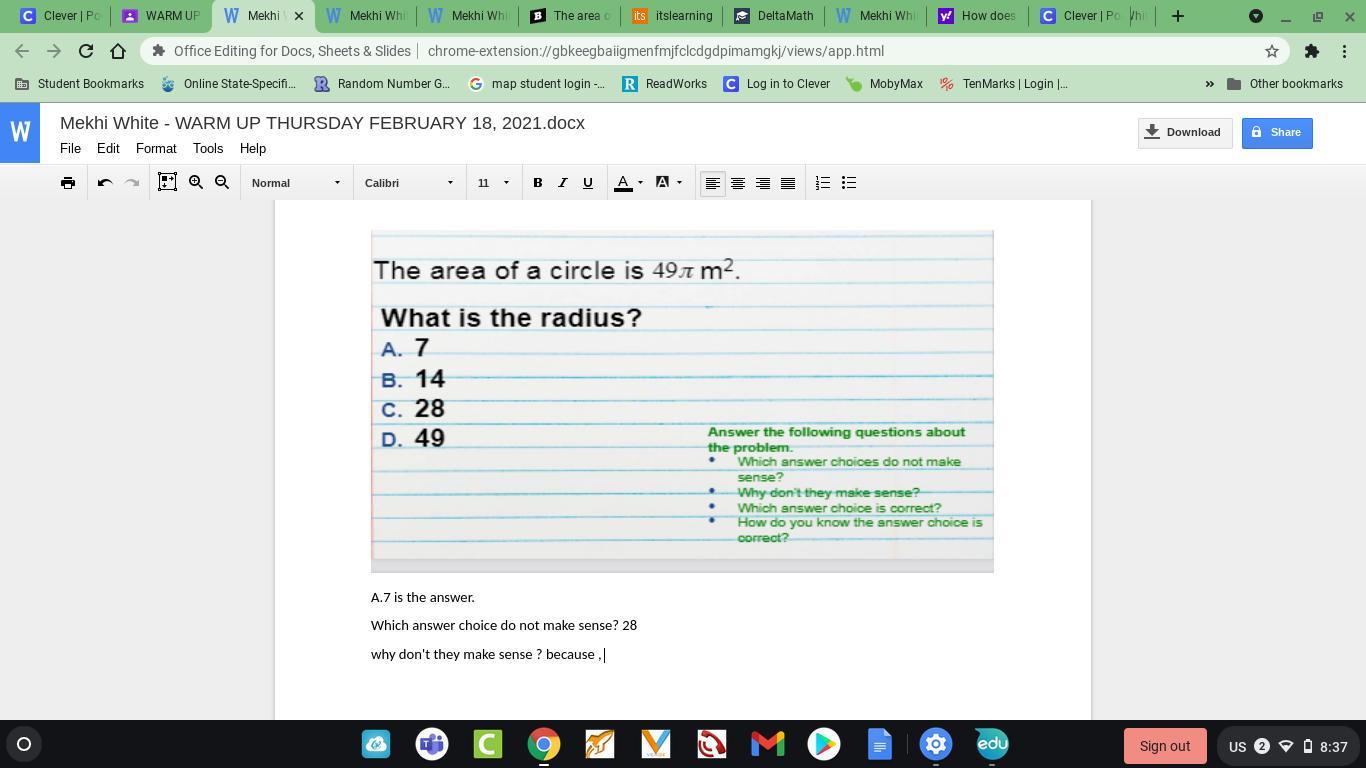Screen dimensions: 1366x768
Task: Undo the last edit
Action: point(105,183)
